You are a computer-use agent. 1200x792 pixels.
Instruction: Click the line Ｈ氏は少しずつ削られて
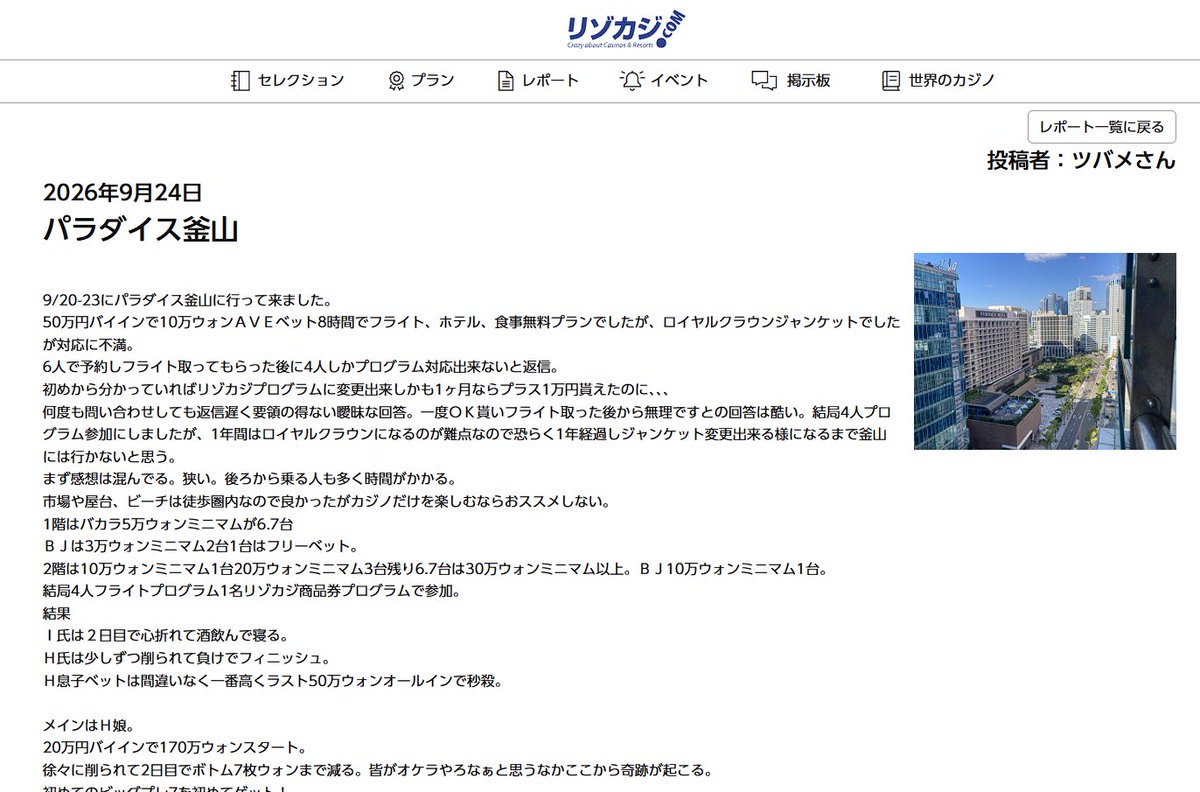click(x=186, y=658)
